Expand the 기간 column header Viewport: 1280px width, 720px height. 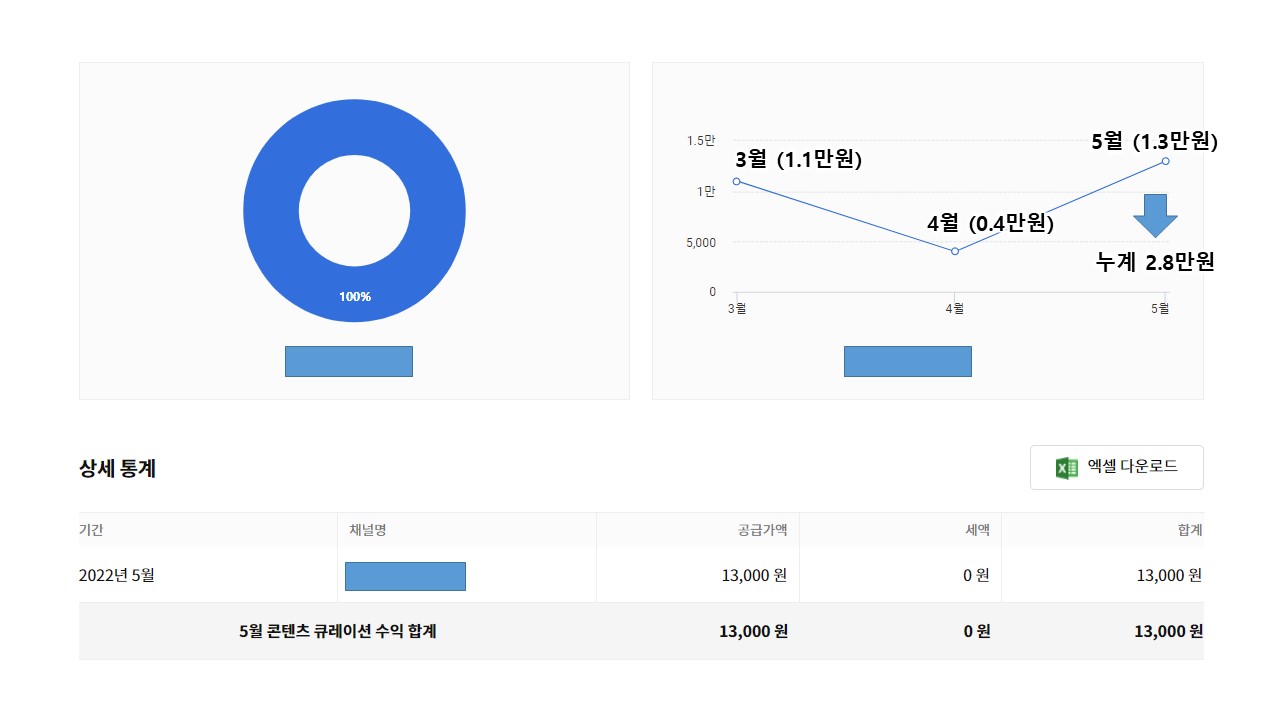click(89, 530)
